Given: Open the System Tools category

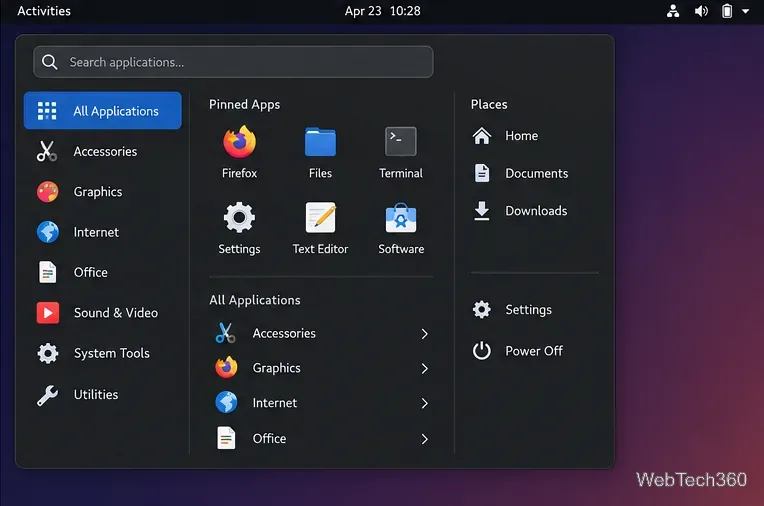Looking at the screenshot, I should pyautogui.click(x=103, y=353).
